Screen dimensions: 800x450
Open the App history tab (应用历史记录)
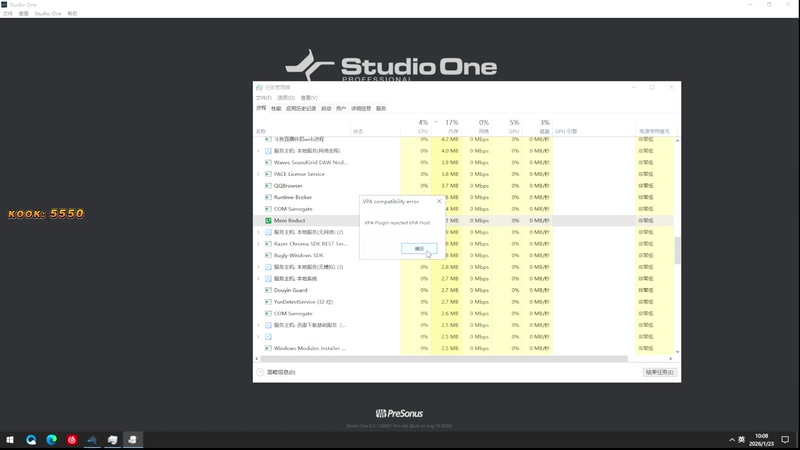click(x=301, y=109)
